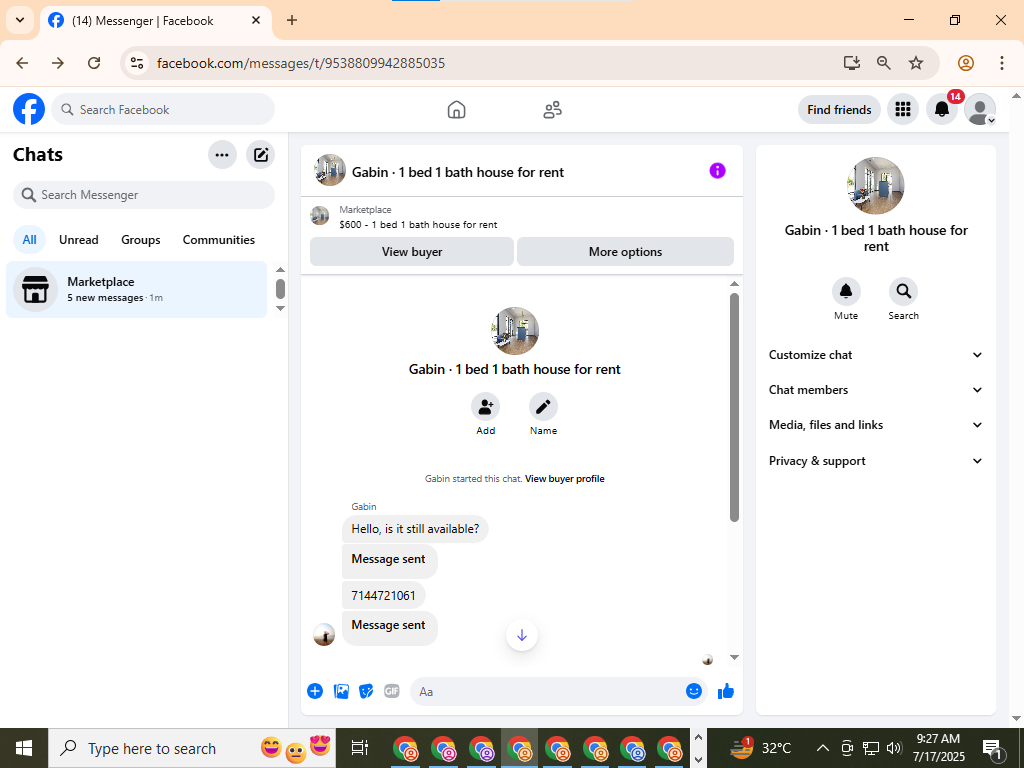
Task: Open Chrome three-dot menu
Action: (x=1001, y=63)
